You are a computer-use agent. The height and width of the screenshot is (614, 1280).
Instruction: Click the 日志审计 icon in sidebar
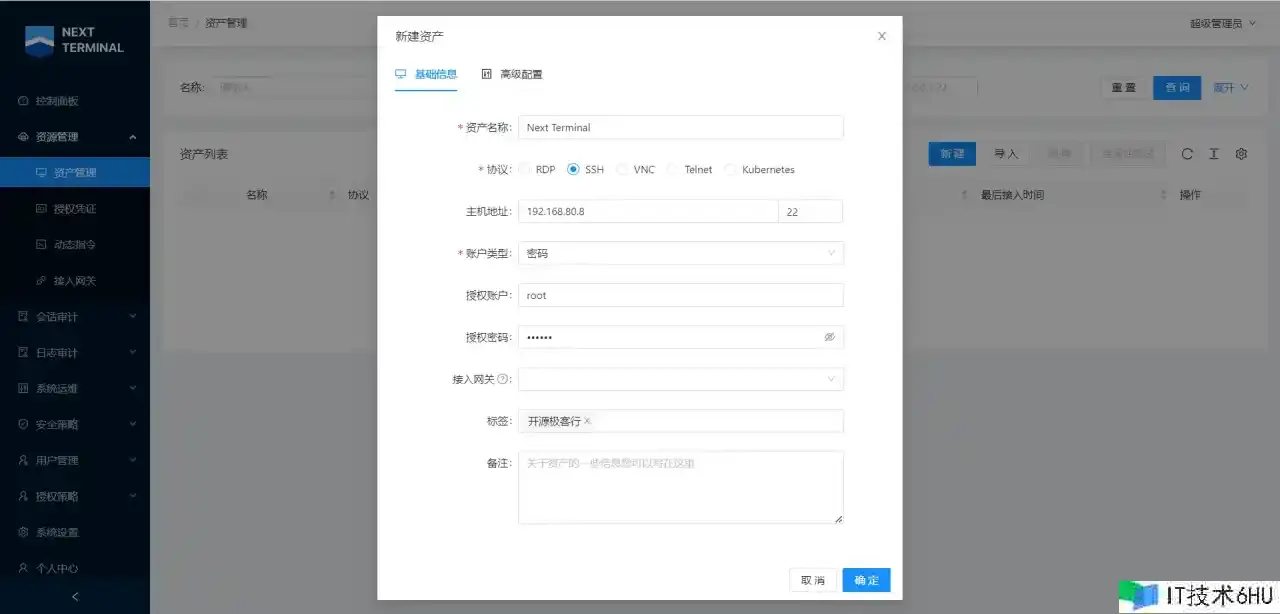coord(24,353)
